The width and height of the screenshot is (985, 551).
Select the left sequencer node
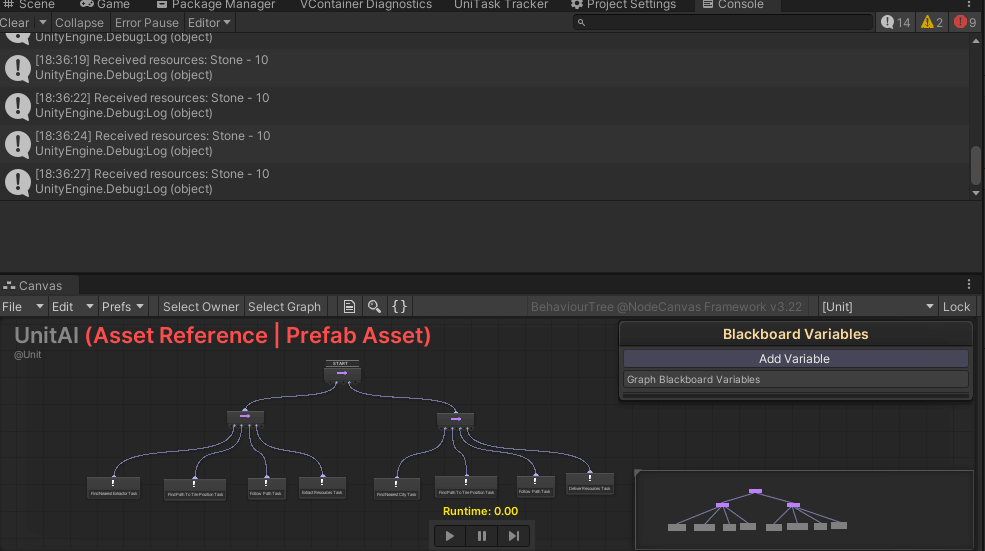(245, 417)
